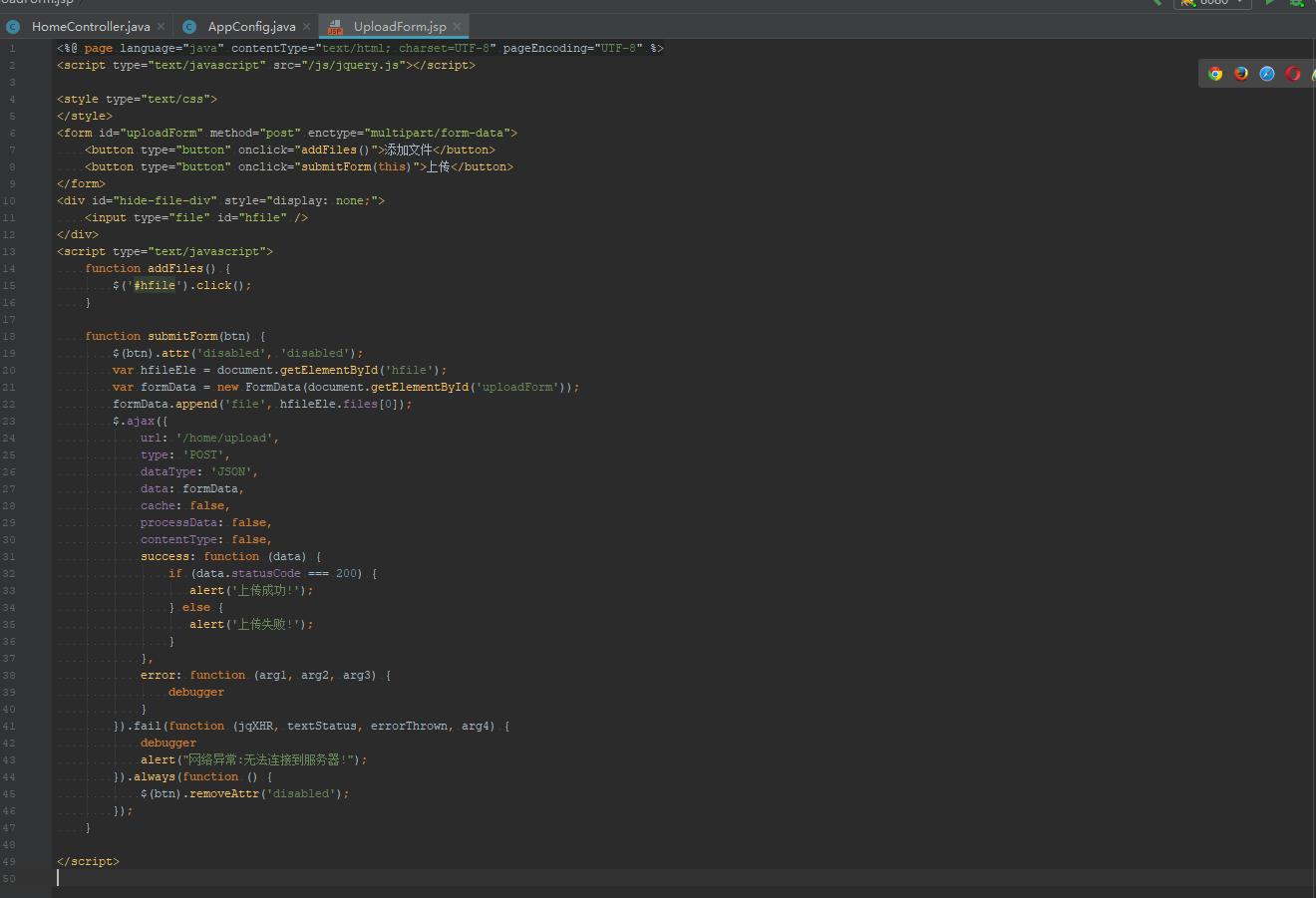The image size is (1316, 898).
Task: Place cursor on 'pageEncoding="UTF-8"' text
Action: tap(572, 48)
